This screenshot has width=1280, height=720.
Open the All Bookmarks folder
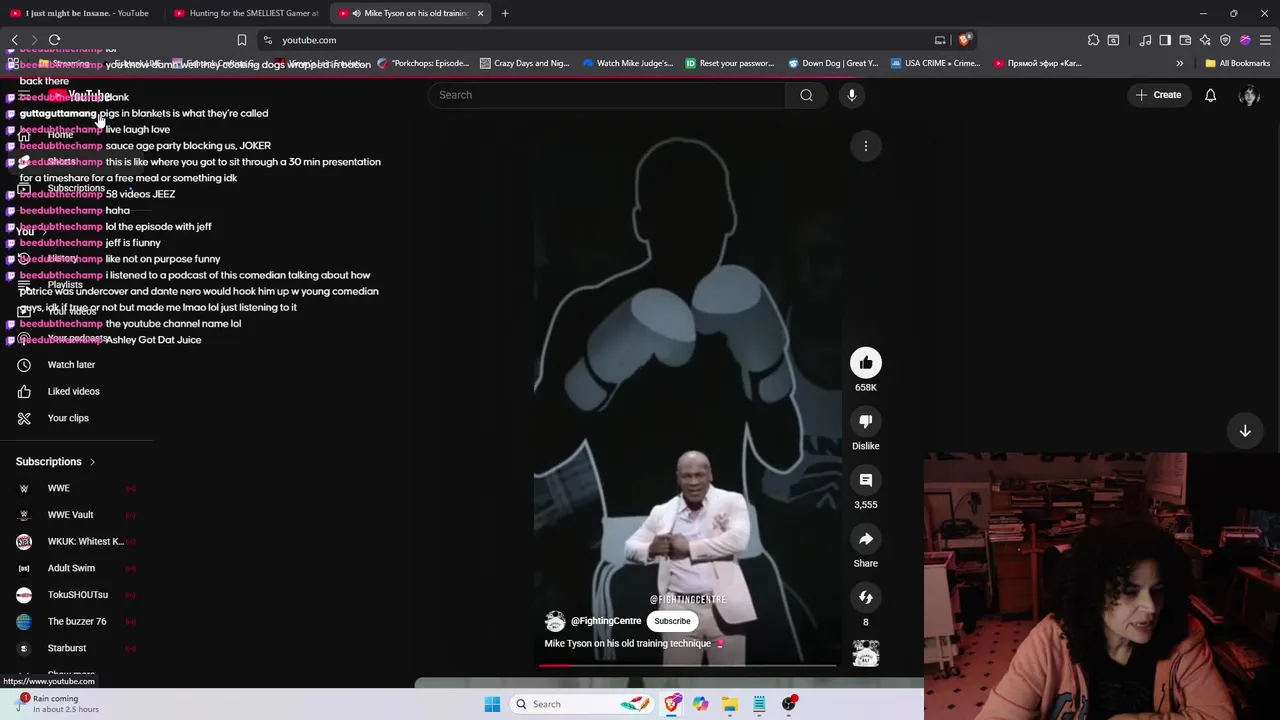point(1237,63)
